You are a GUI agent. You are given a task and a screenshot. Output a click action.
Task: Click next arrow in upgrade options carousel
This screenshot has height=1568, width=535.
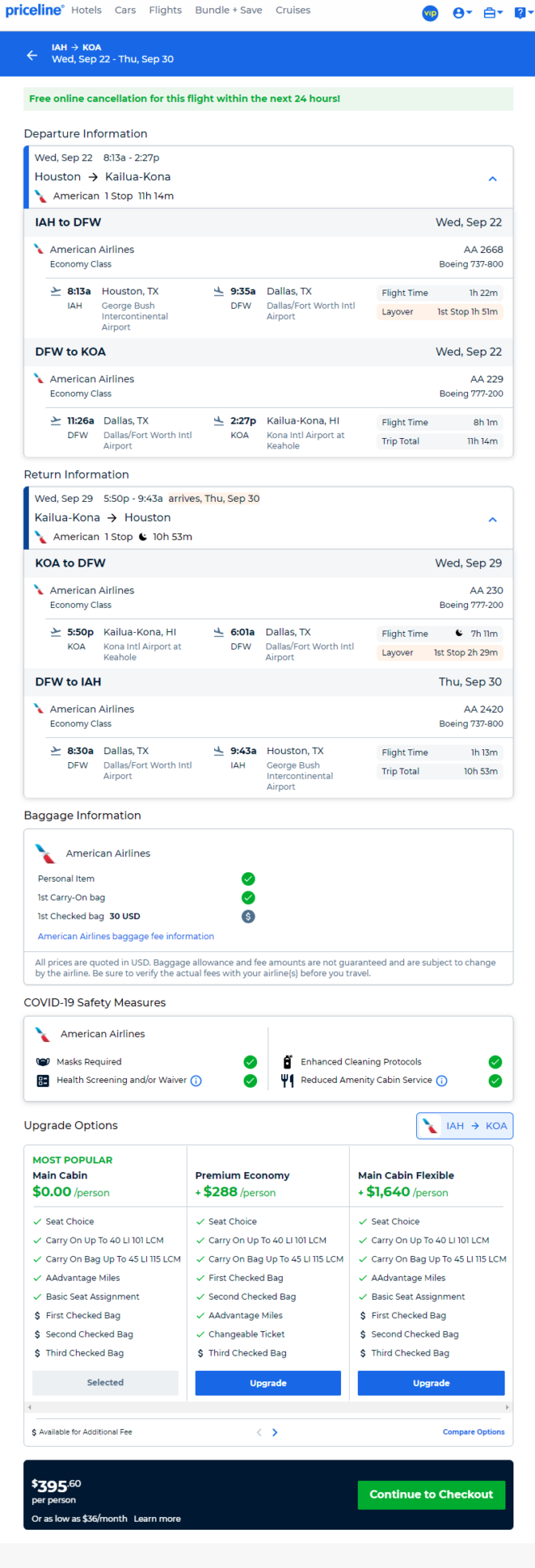(275, 1432)
